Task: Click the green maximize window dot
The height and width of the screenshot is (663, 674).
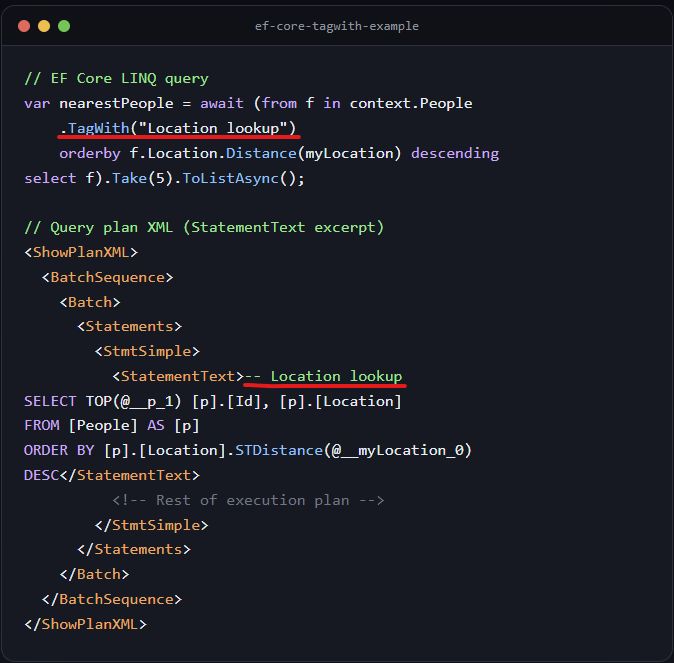Action: pos(64,26)
